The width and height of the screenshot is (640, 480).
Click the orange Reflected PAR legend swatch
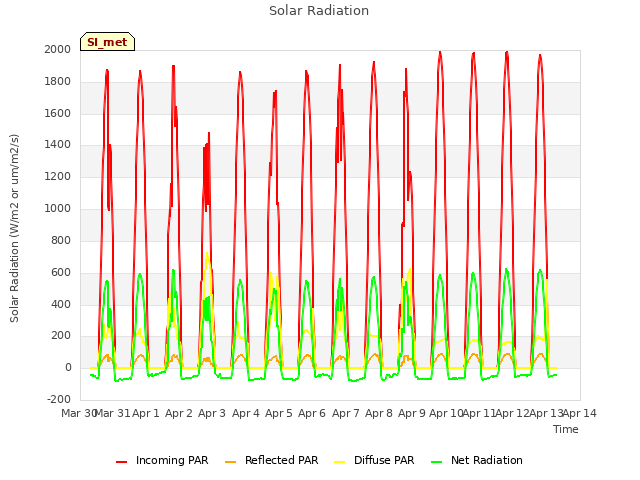(x=231, y=462)
